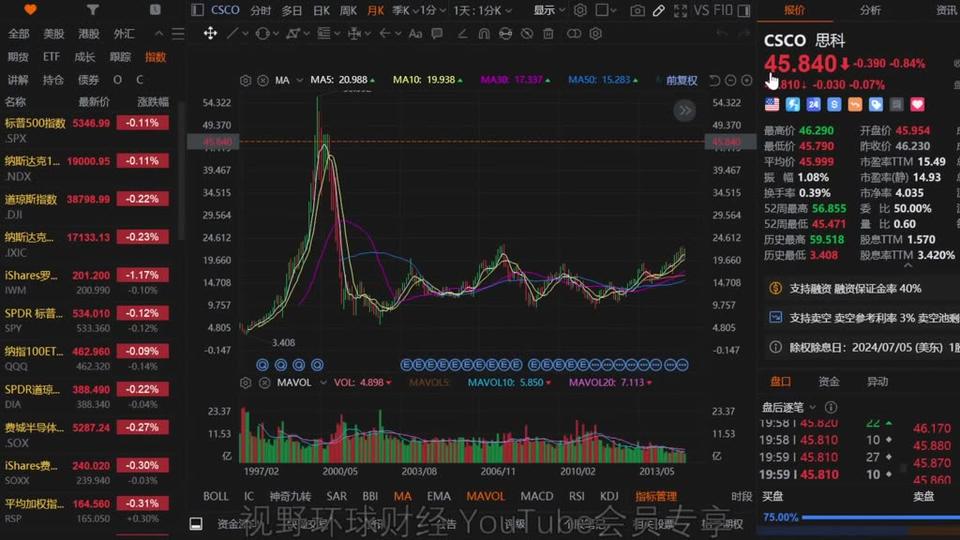
Task: Open the favorites heart icon at top left
Action: (x=30, y=10)
